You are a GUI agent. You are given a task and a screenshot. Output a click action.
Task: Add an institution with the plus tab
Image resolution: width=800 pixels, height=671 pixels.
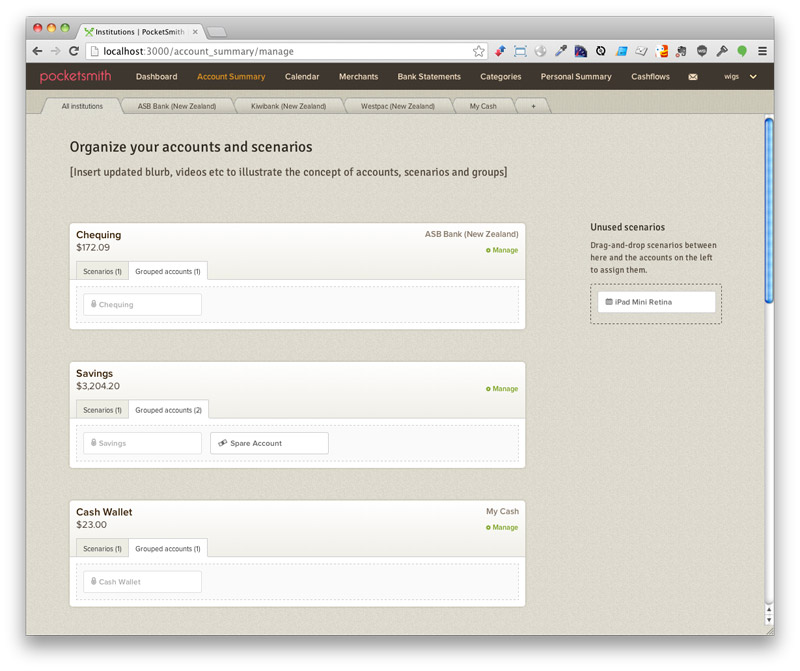point(533,106)
